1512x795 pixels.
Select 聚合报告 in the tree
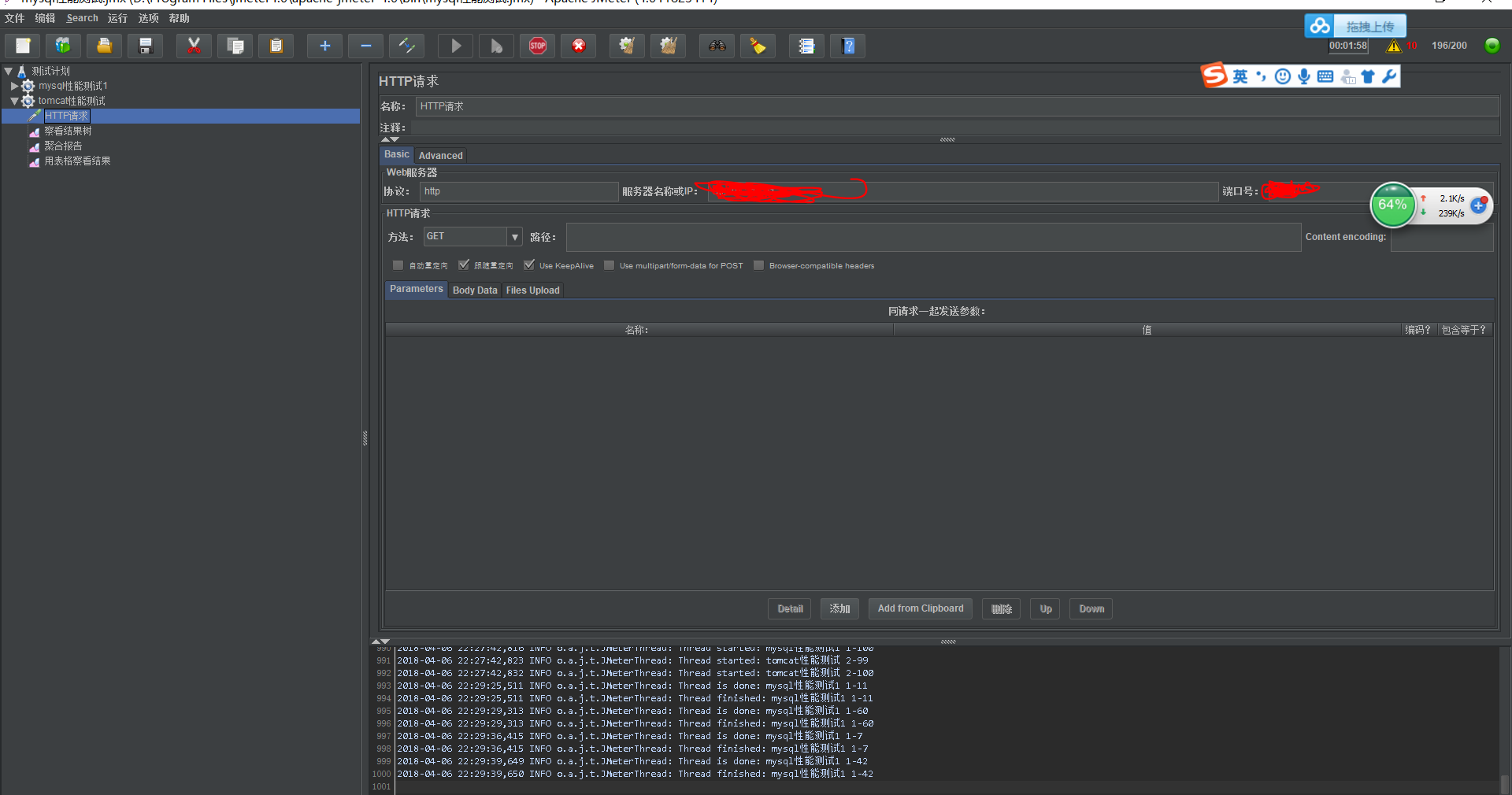63,146
